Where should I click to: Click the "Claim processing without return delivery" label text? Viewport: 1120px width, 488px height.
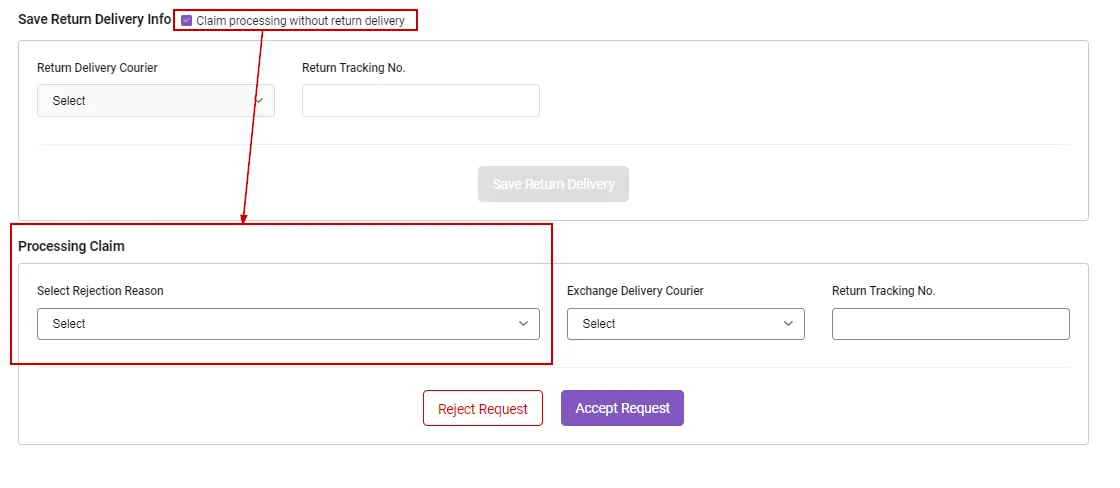[300, 20]
